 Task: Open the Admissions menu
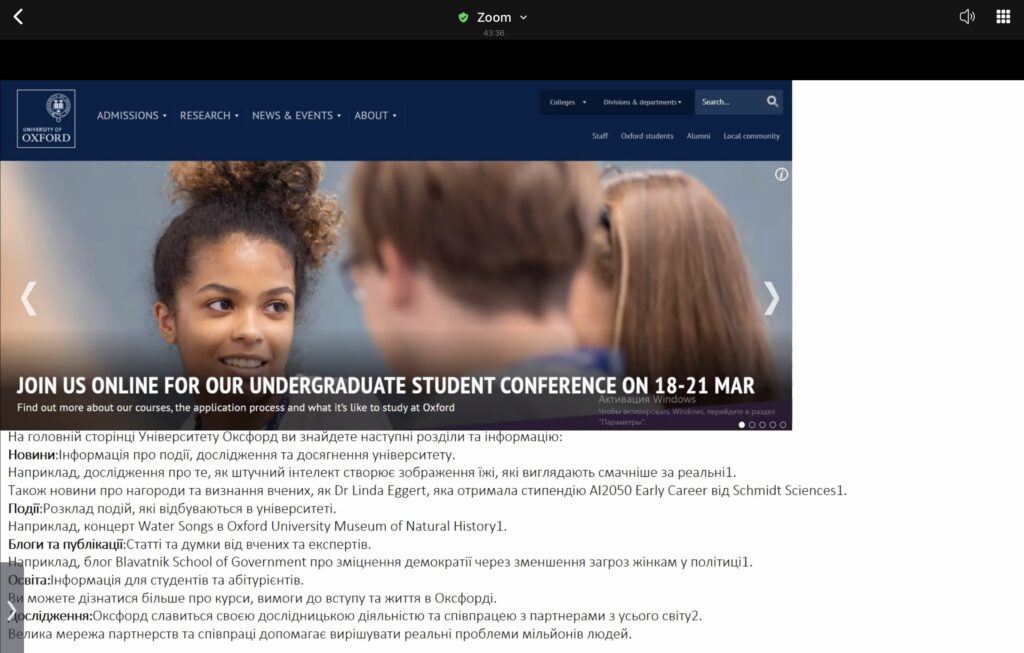131,116
